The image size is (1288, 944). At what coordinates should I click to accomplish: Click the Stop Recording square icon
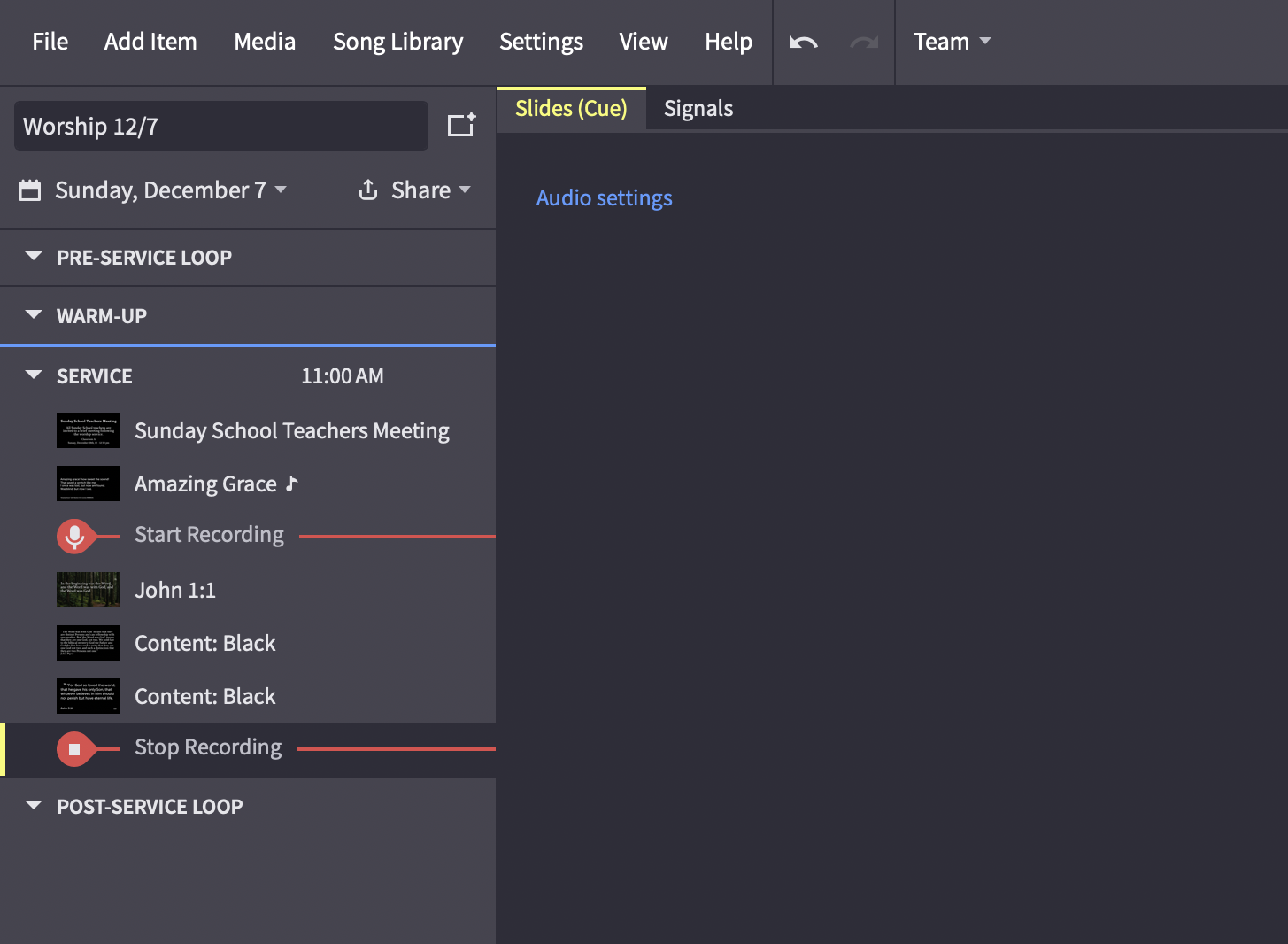pos(75,749)
